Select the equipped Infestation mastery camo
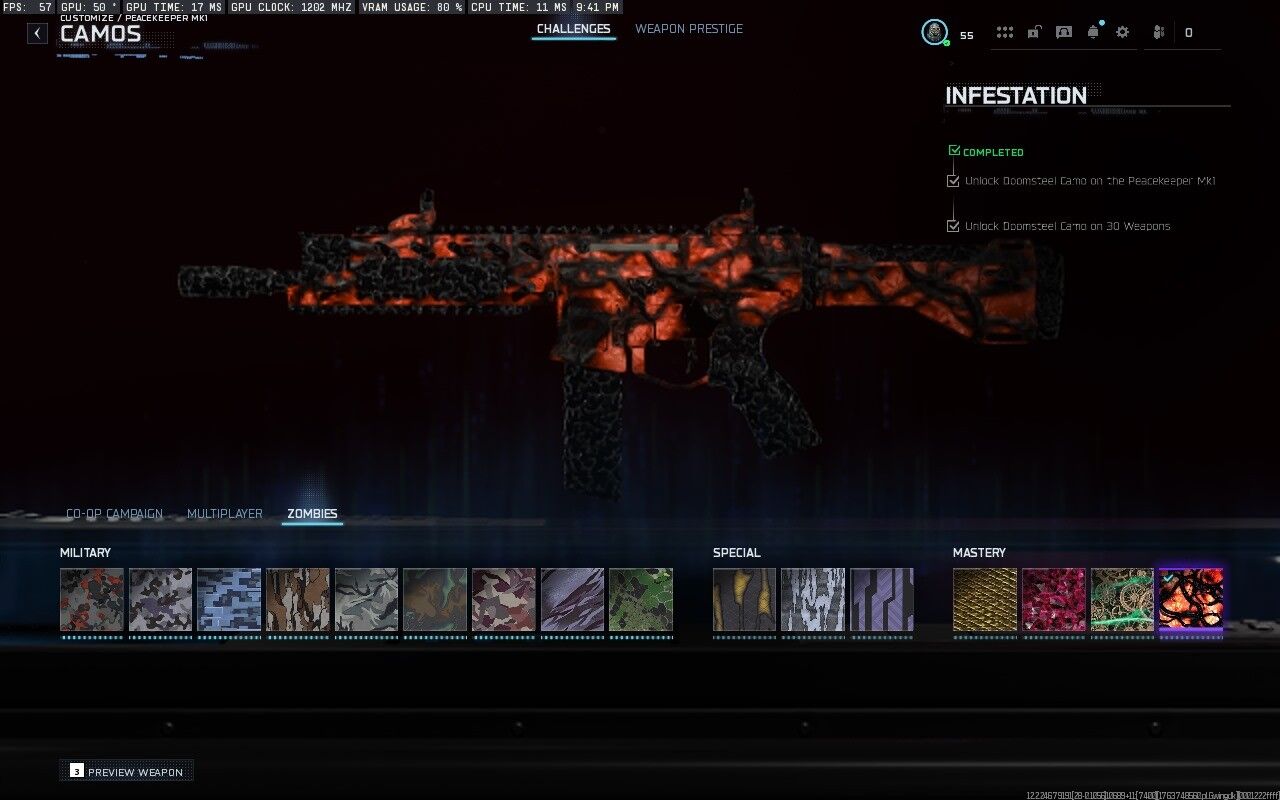This screenshot has height=800, width=1280. tap(1191, 600)
